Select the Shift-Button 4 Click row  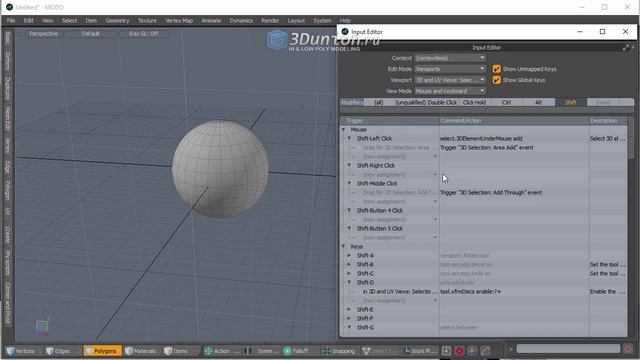[x=380, y=211]
